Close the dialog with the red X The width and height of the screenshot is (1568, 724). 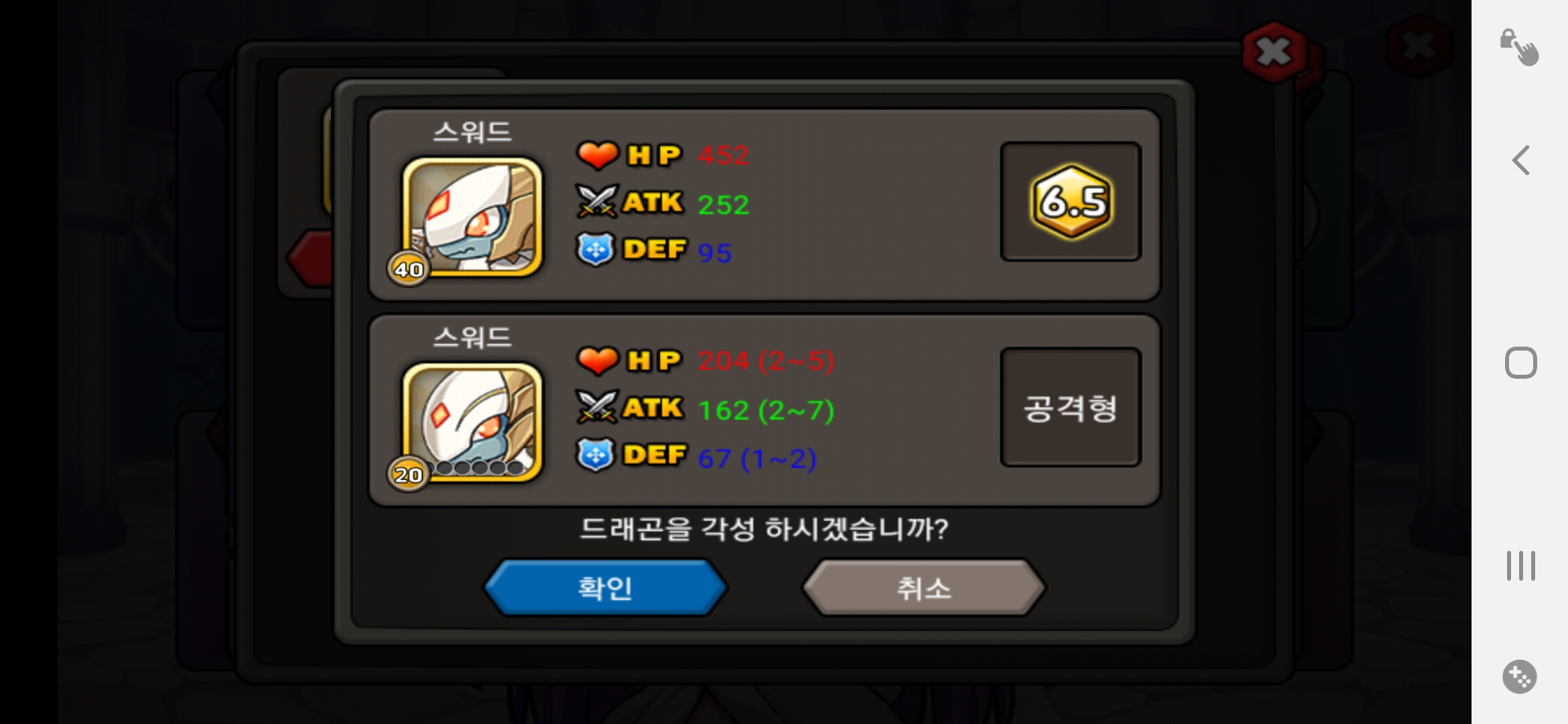pyautogui.click(x=1274, y=52)
